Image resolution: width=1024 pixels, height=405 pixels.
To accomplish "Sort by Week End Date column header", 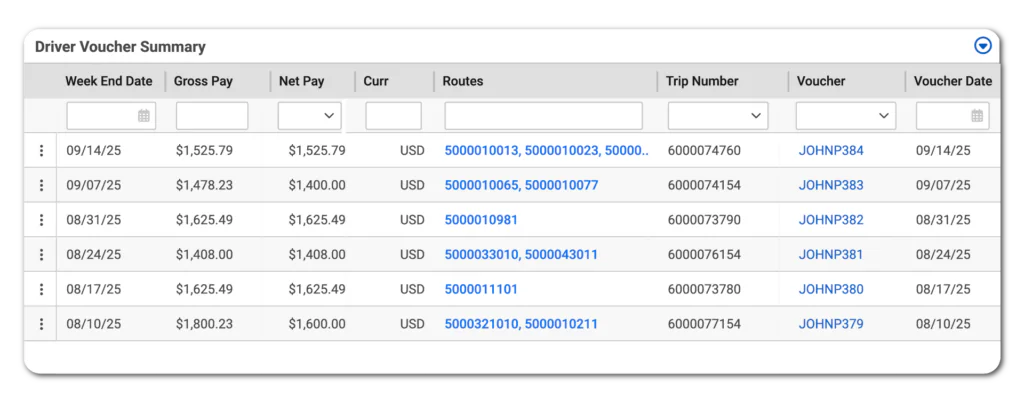I will click(108, 82).
